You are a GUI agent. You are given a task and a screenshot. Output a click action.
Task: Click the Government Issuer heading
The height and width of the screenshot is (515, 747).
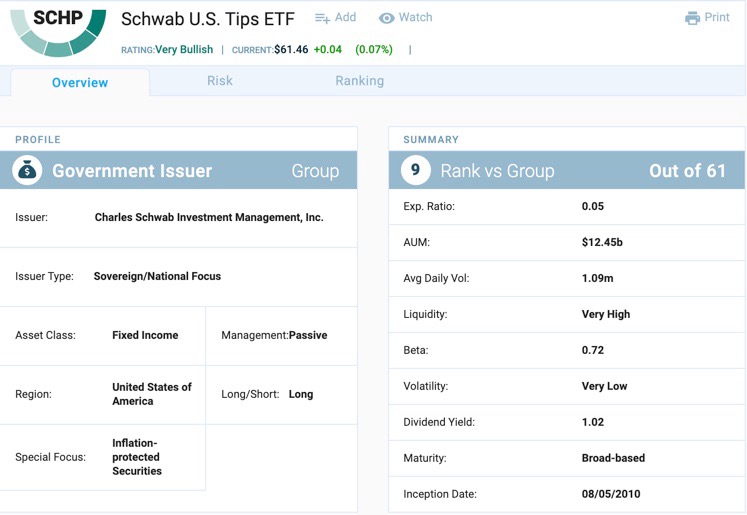click(132, 171)
